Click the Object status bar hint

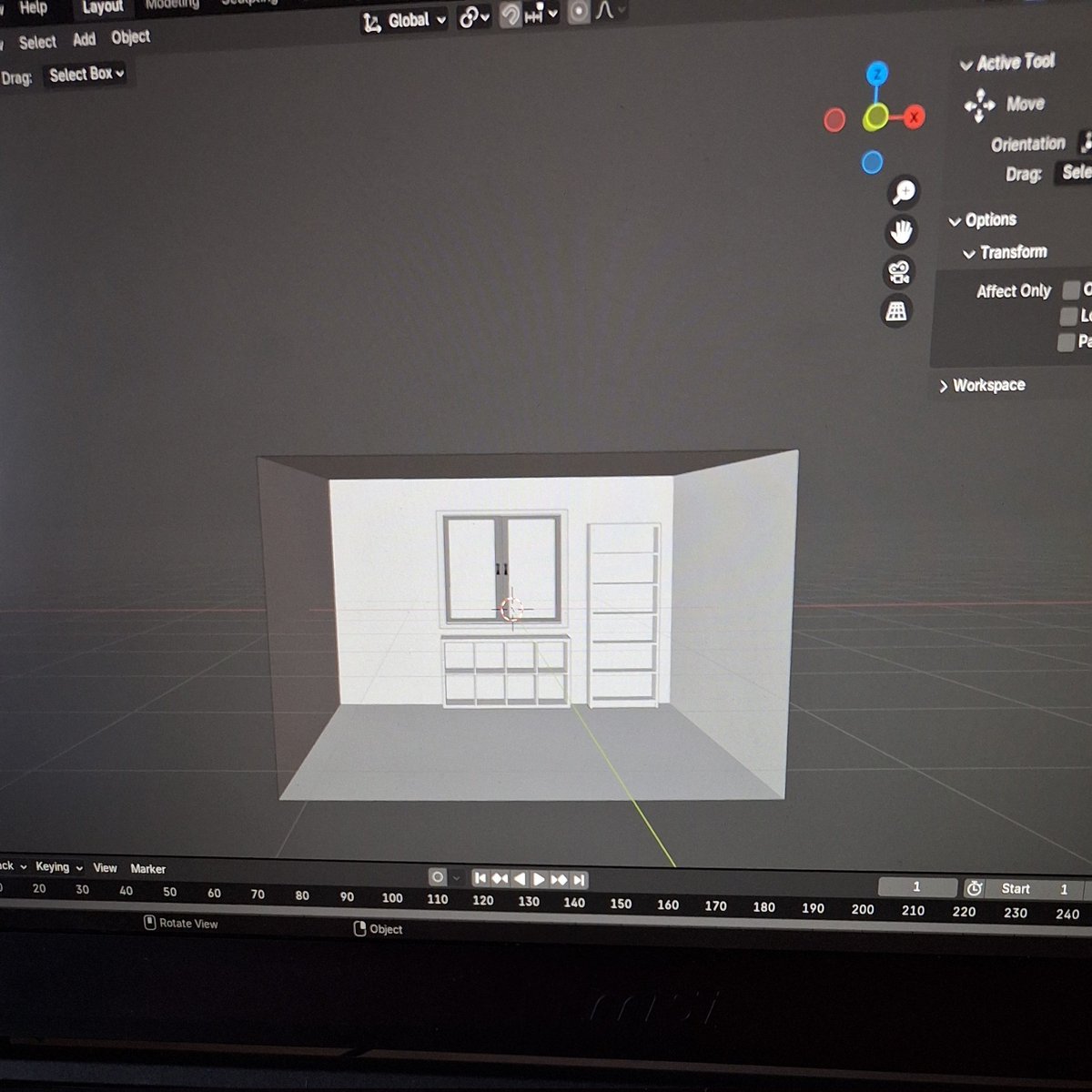tap(378, 929)
